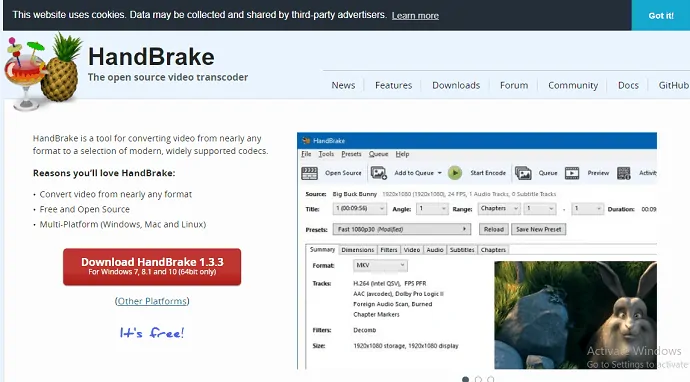Open the Format MKV dropdown
The height and width of the screenshot is (382, 690).
tap(380, 265)
